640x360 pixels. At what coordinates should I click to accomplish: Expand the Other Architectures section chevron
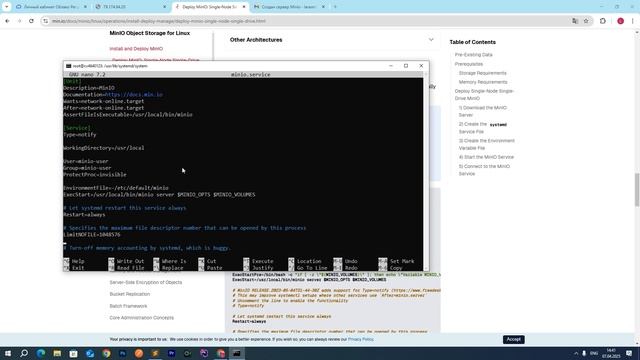[431, 40]
